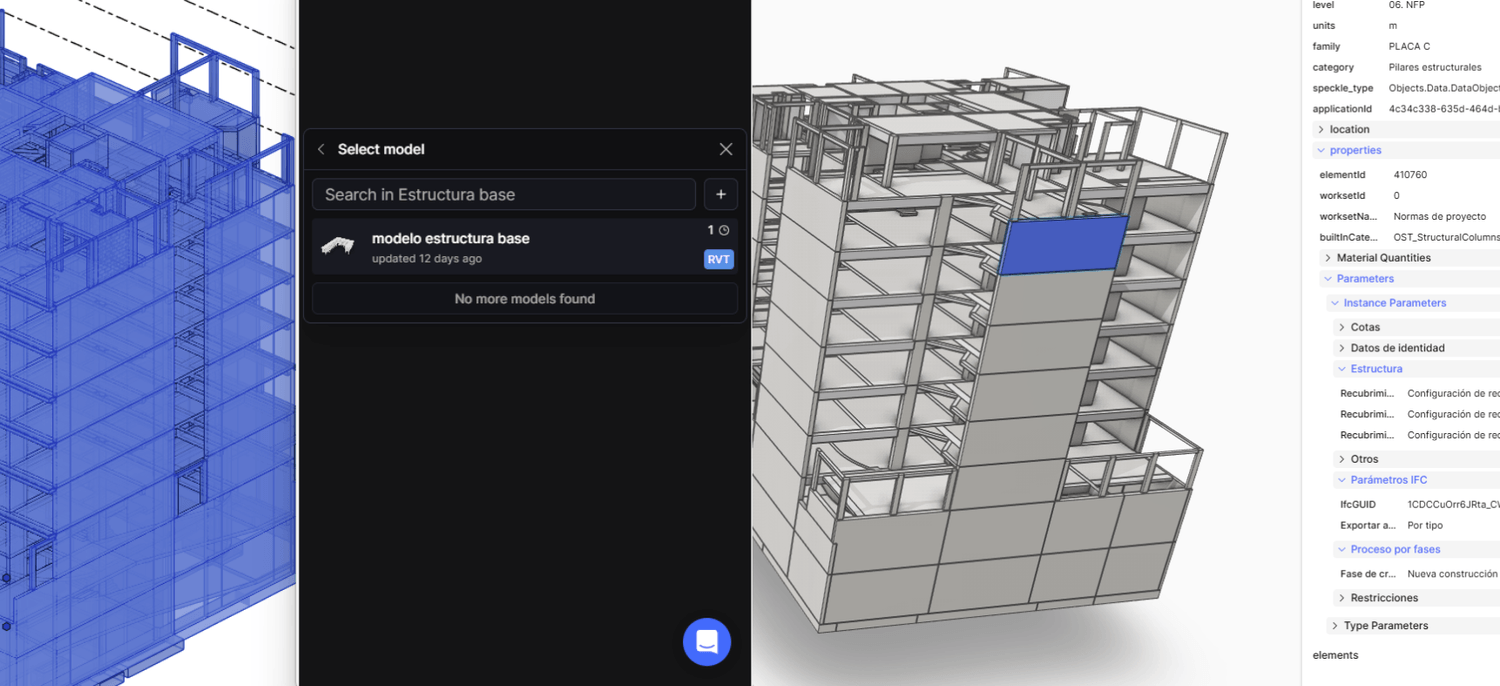The width and height of the screenshot is (1500, 686).
Task: Click the search field in Estructura base
Action: (504, 194)
